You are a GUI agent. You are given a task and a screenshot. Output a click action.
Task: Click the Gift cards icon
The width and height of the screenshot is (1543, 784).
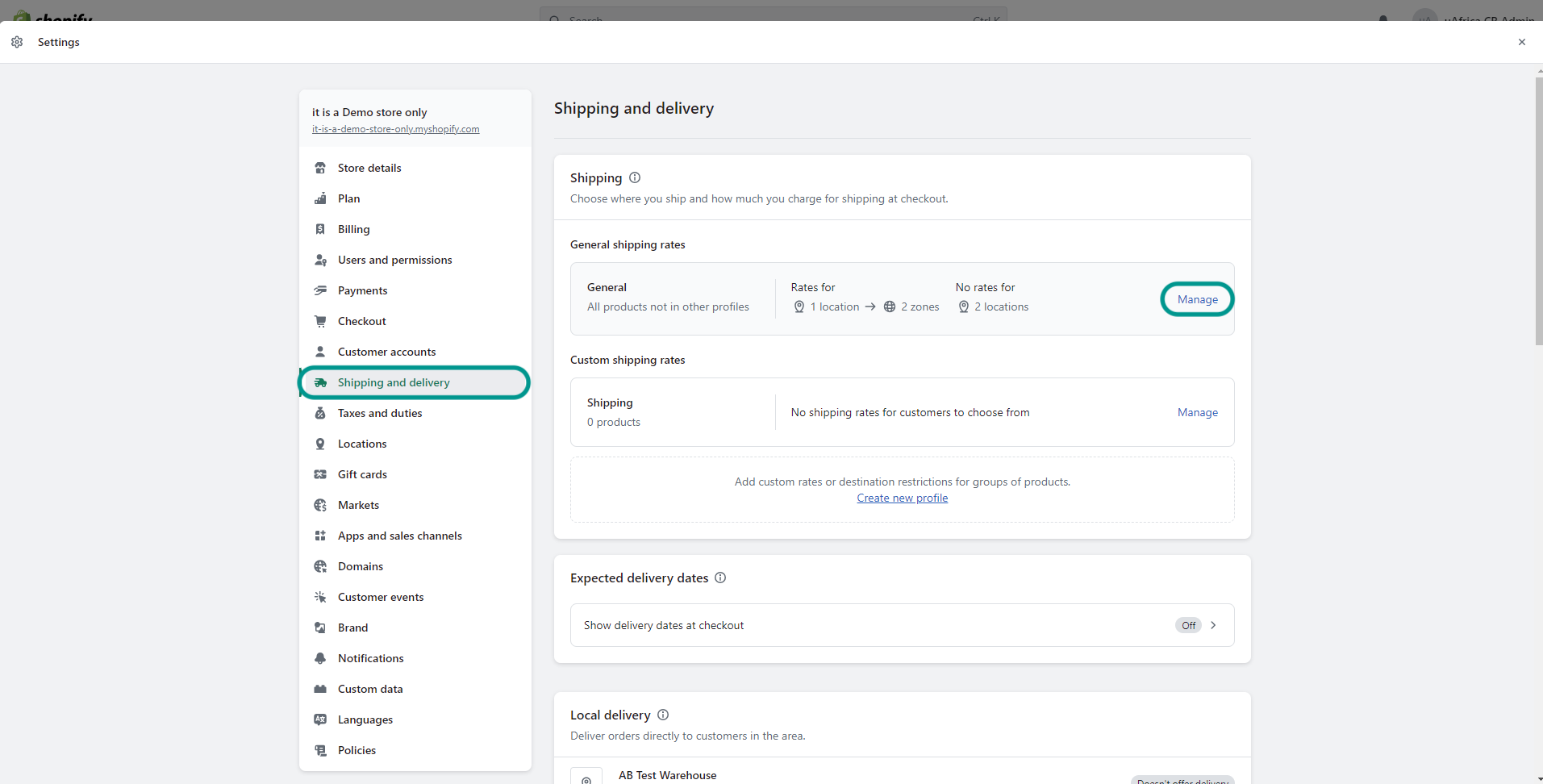pyautogui.click(x=320, y=474)
